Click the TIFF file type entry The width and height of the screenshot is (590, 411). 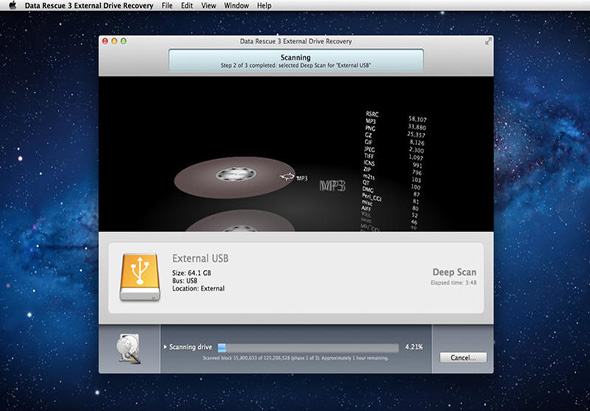pyautogui.click(x=370, y=156)
